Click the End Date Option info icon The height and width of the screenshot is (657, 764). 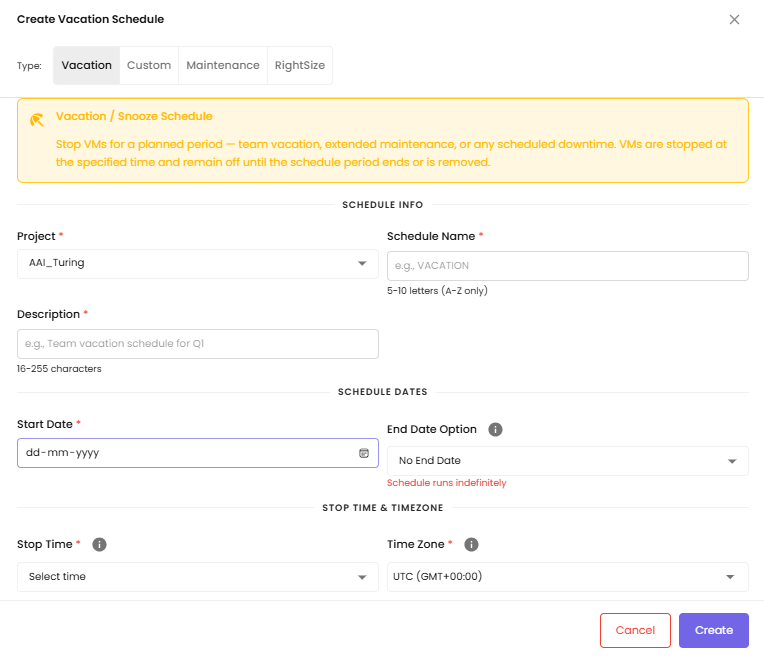(x=495, y=429)
